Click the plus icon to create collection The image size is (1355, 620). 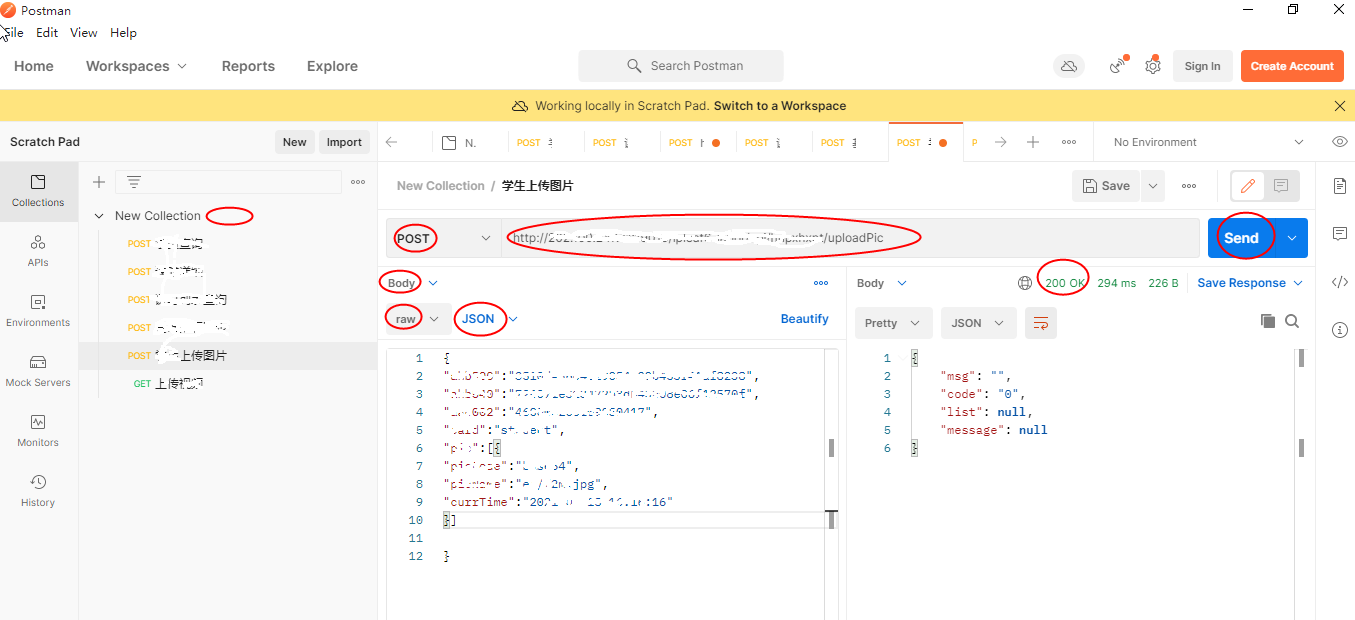[99, 182]
